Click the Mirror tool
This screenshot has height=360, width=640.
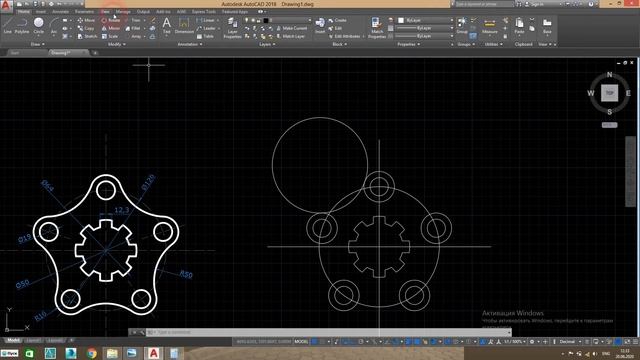pyautogui.click(x=111, y=28)
